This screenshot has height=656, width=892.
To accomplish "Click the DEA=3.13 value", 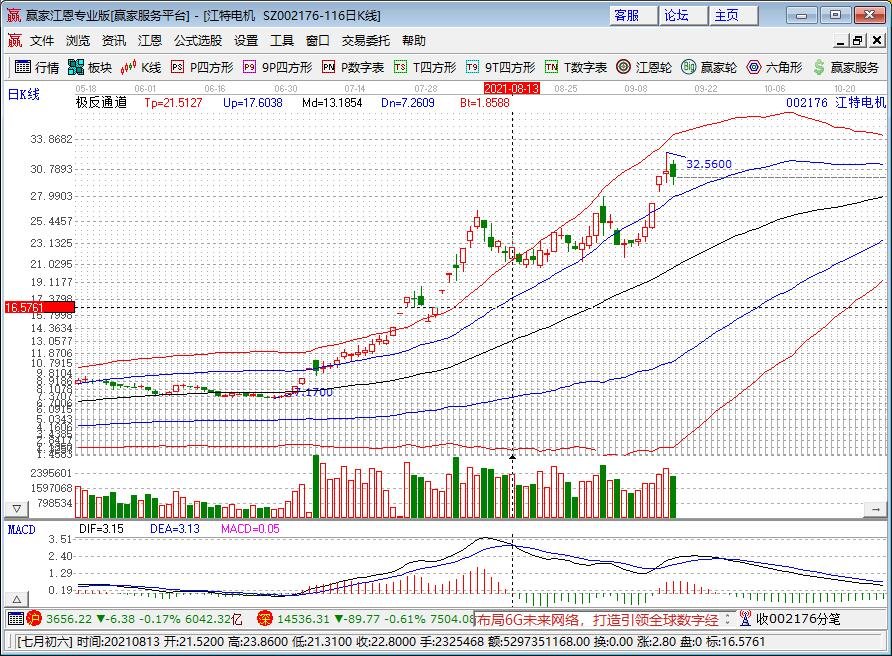I will pos(175,529).
